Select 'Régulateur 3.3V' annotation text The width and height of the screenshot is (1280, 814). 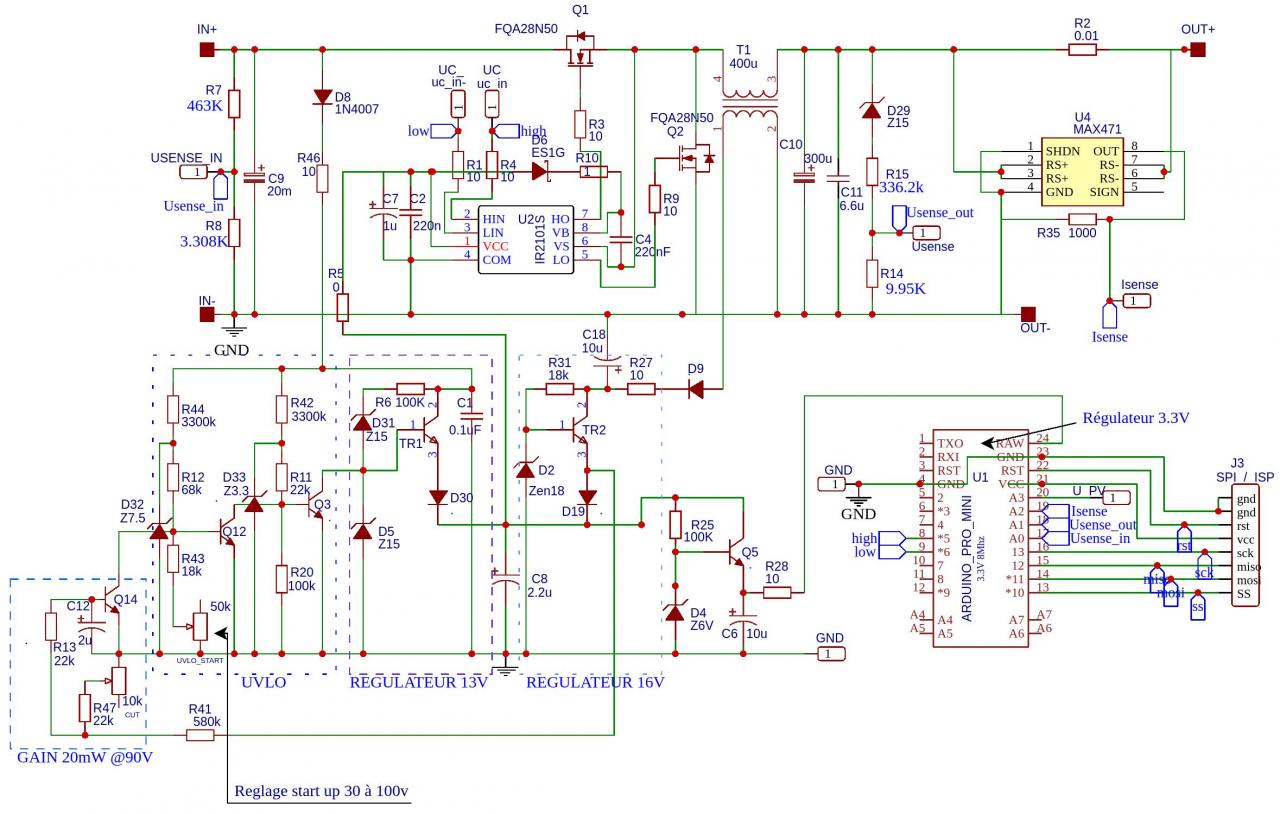tap(1137, 417)
